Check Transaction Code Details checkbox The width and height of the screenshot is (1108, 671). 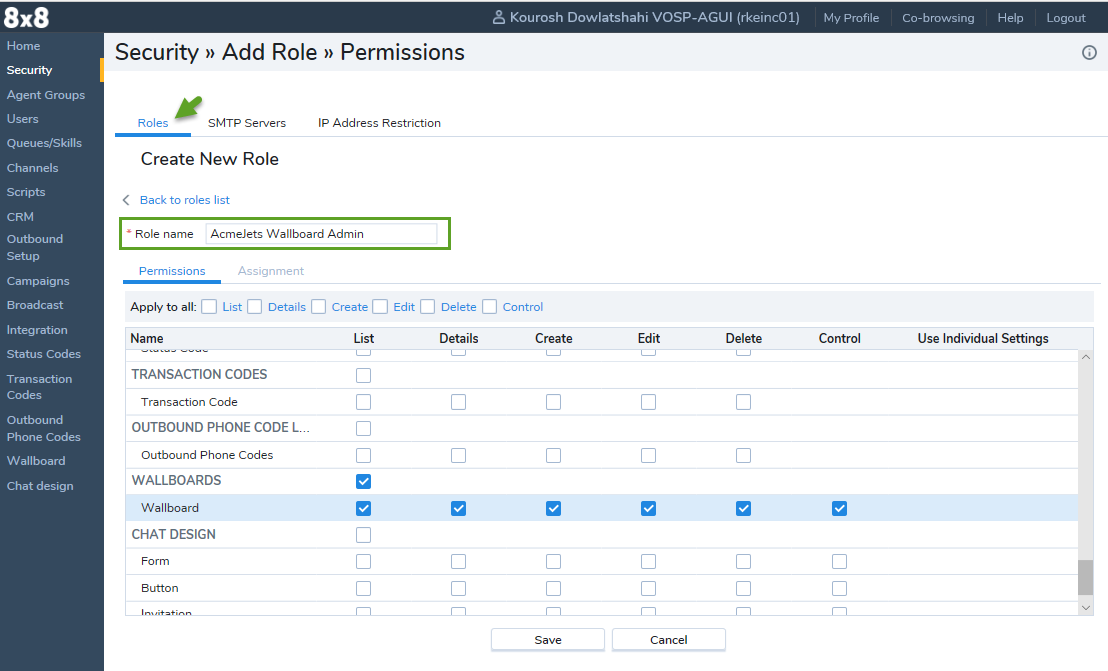coord(459,402)
